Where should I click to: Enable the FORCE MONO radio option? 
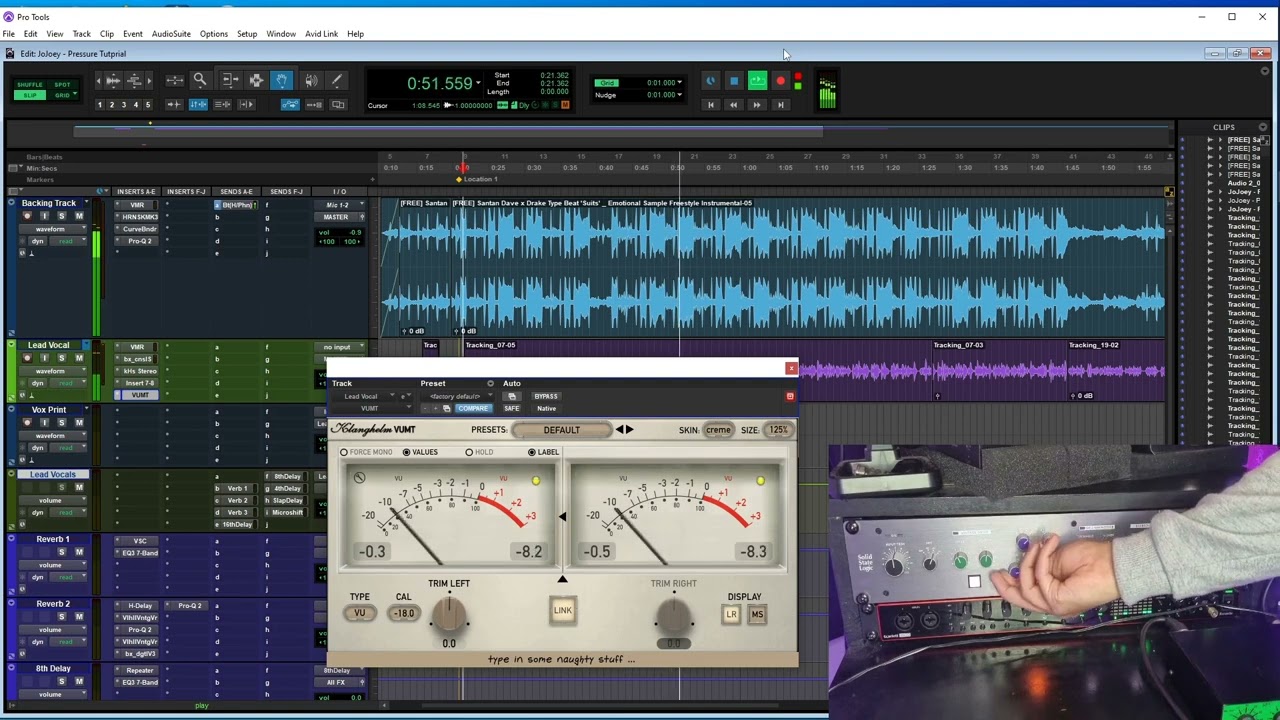[x=344, y=452]
